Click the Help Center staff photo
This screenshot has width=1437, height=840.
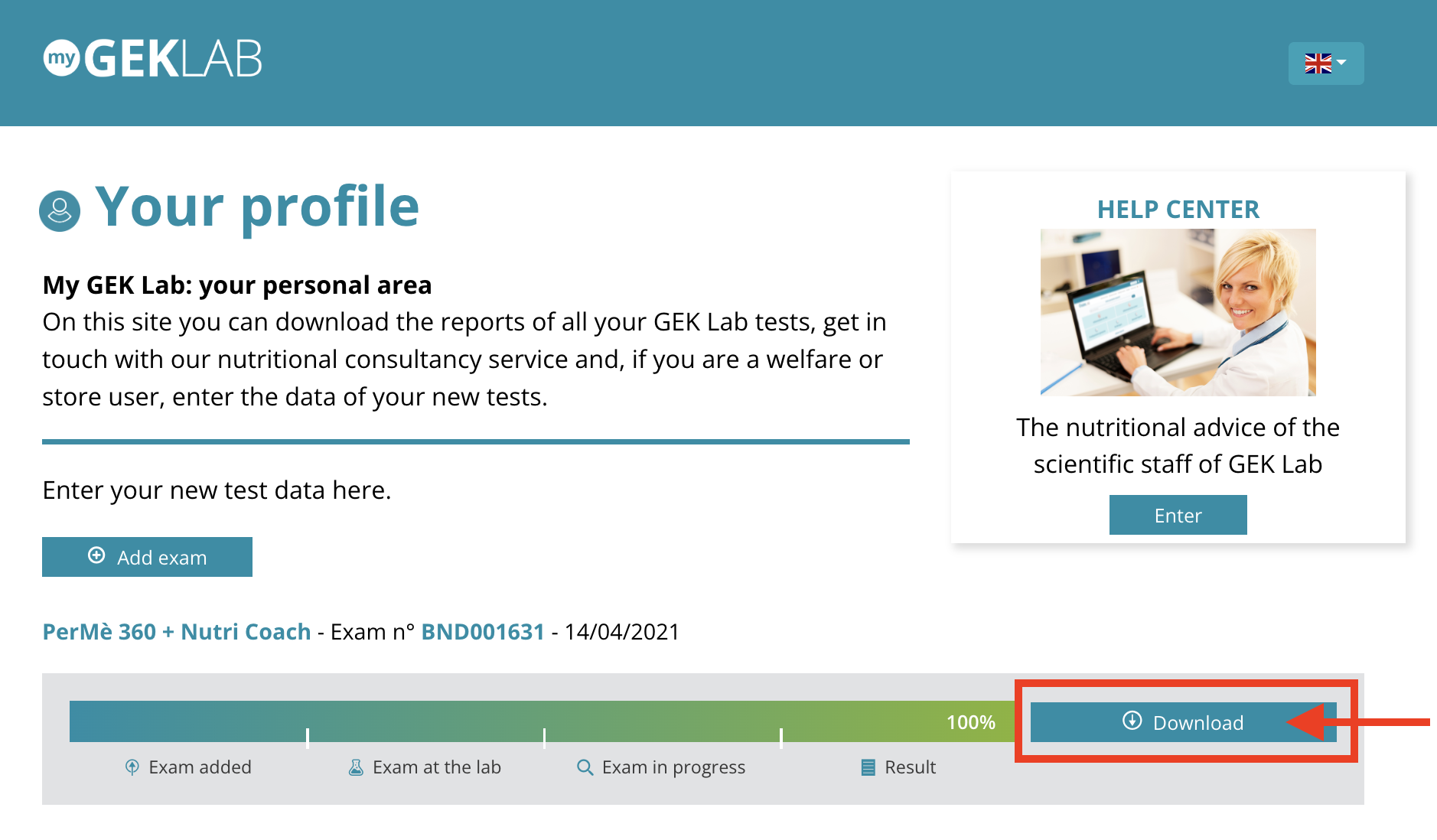click(1178, 312)
